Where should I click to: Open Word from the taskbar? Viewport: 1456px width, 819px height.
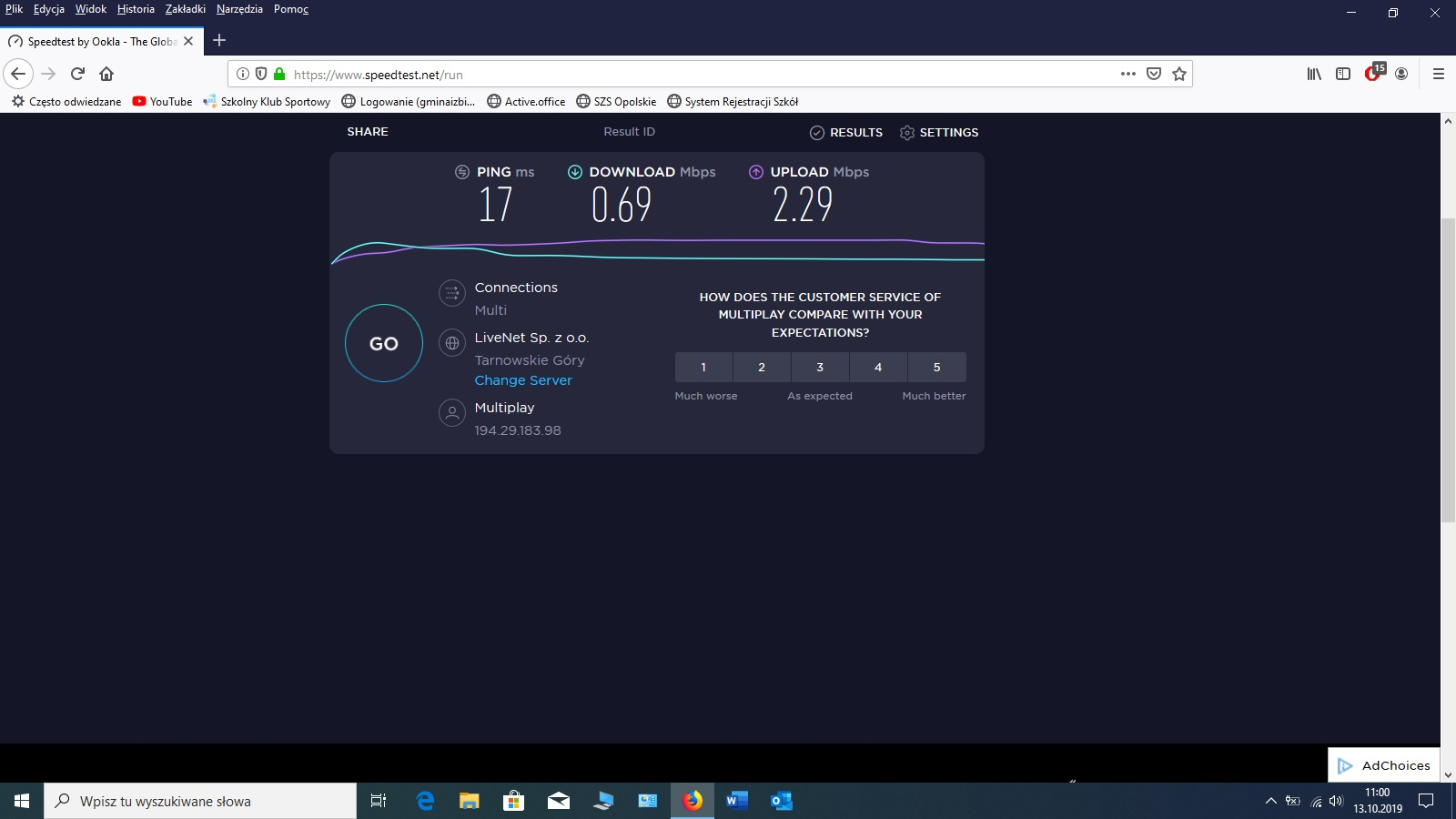(736, 801)
